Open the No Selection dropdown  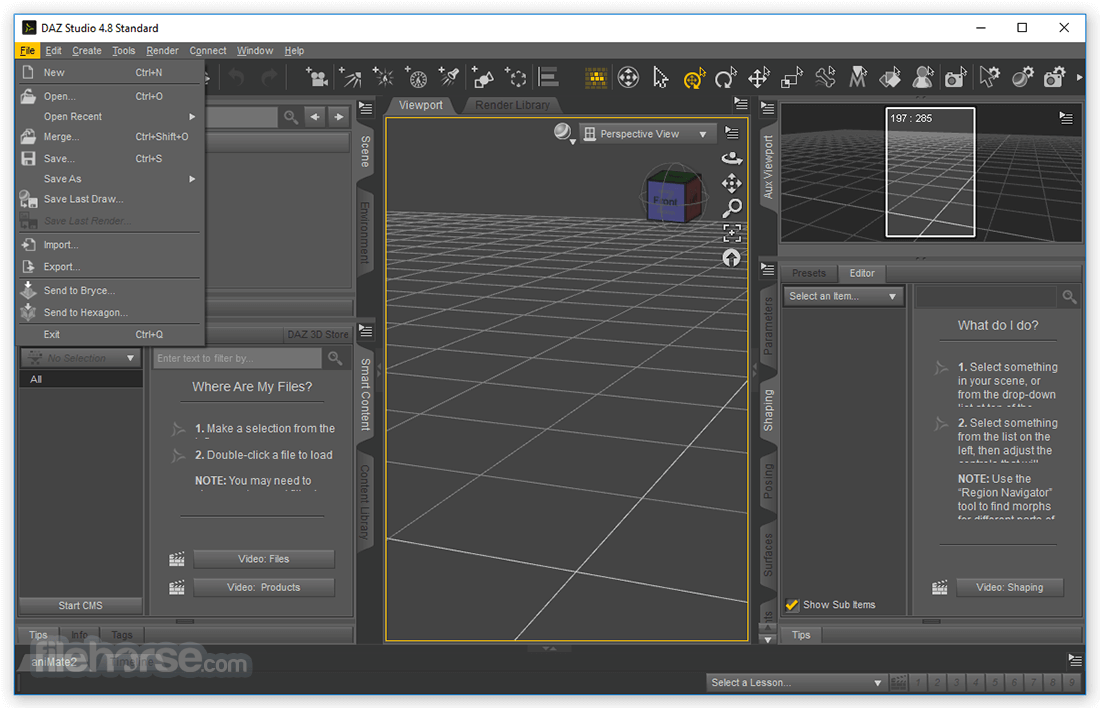[80, 358]
